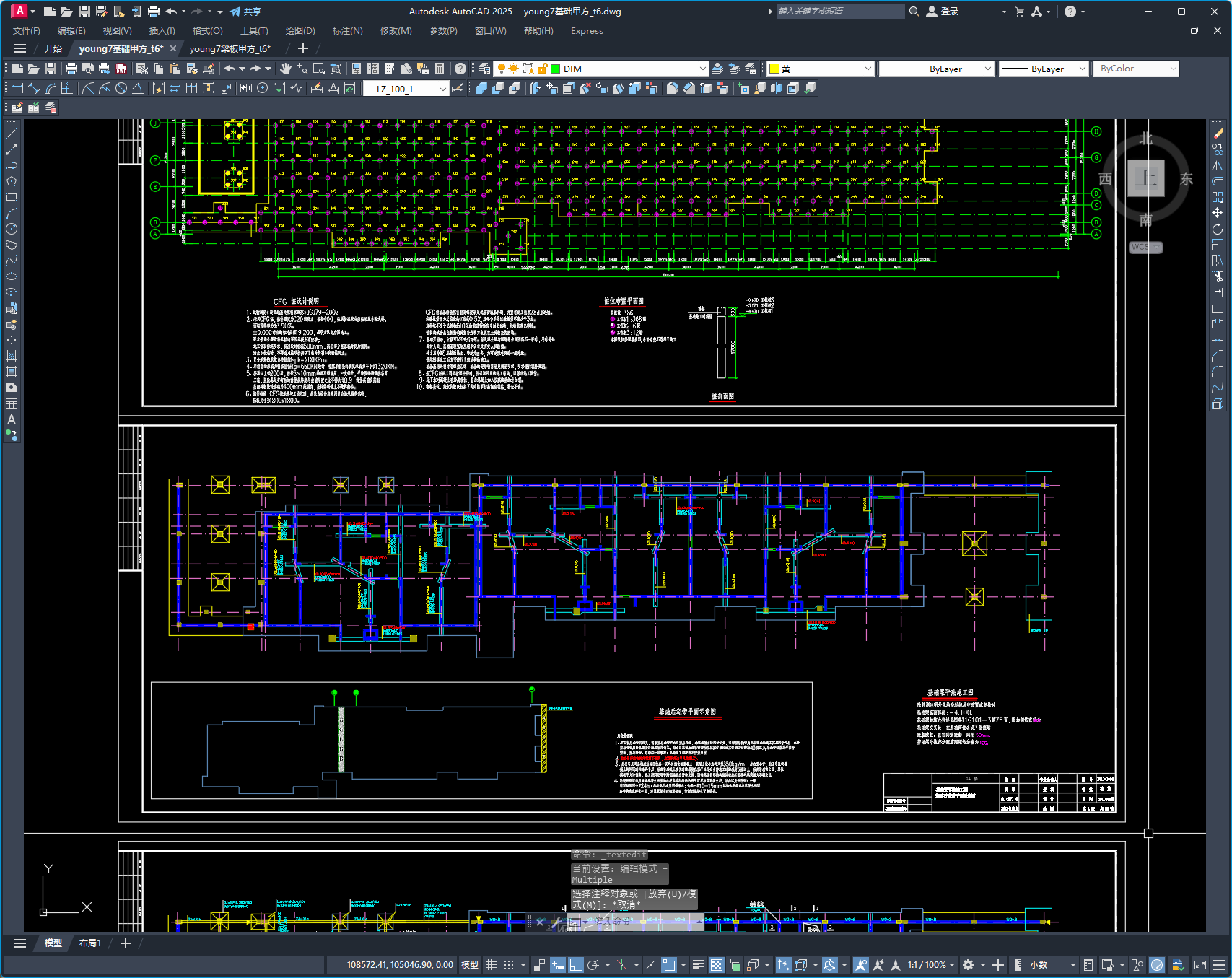The image size is (1232, 978).
Task: Select the Diameter dimension tool
Action: coord(121,88)
